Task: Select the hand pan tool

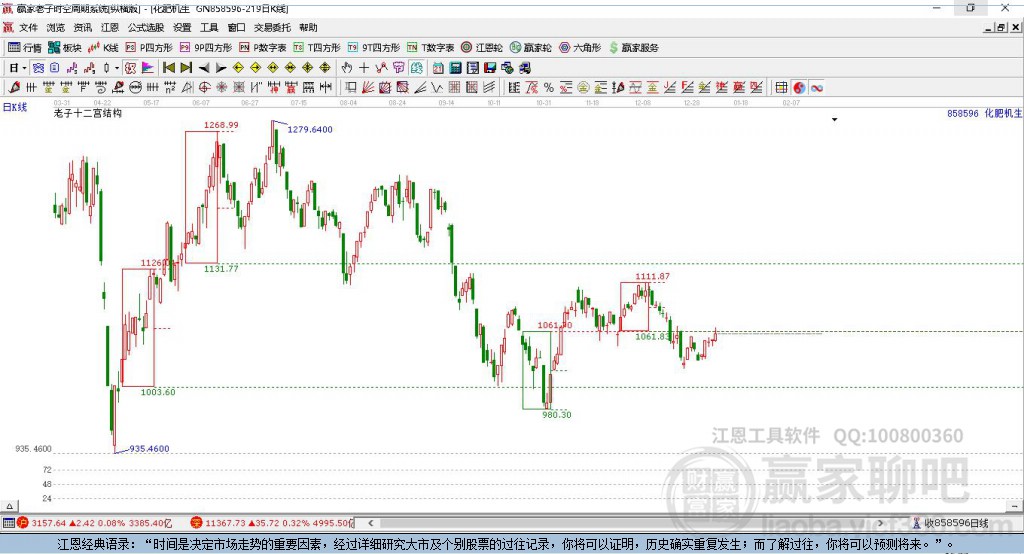Action: (x=347, y=68)
